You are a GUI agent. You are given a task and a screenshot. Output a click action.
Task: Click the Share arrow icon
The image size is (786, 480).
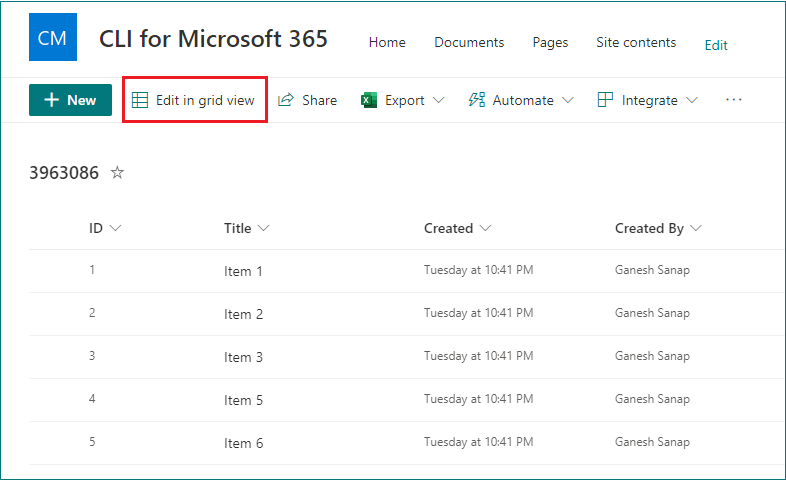[286, 100]
